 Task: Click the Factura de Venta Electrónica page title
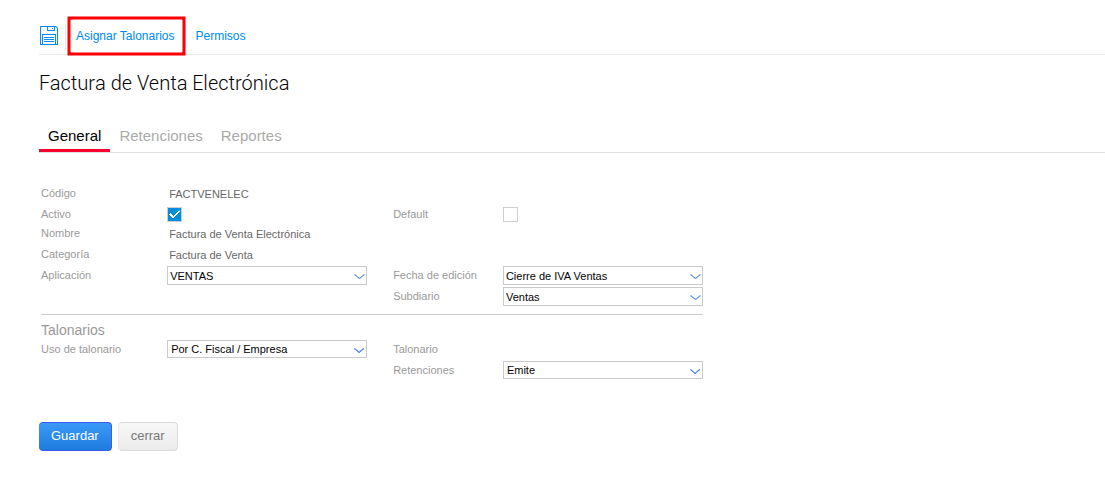pyautogui.click(x=164, y=83)
